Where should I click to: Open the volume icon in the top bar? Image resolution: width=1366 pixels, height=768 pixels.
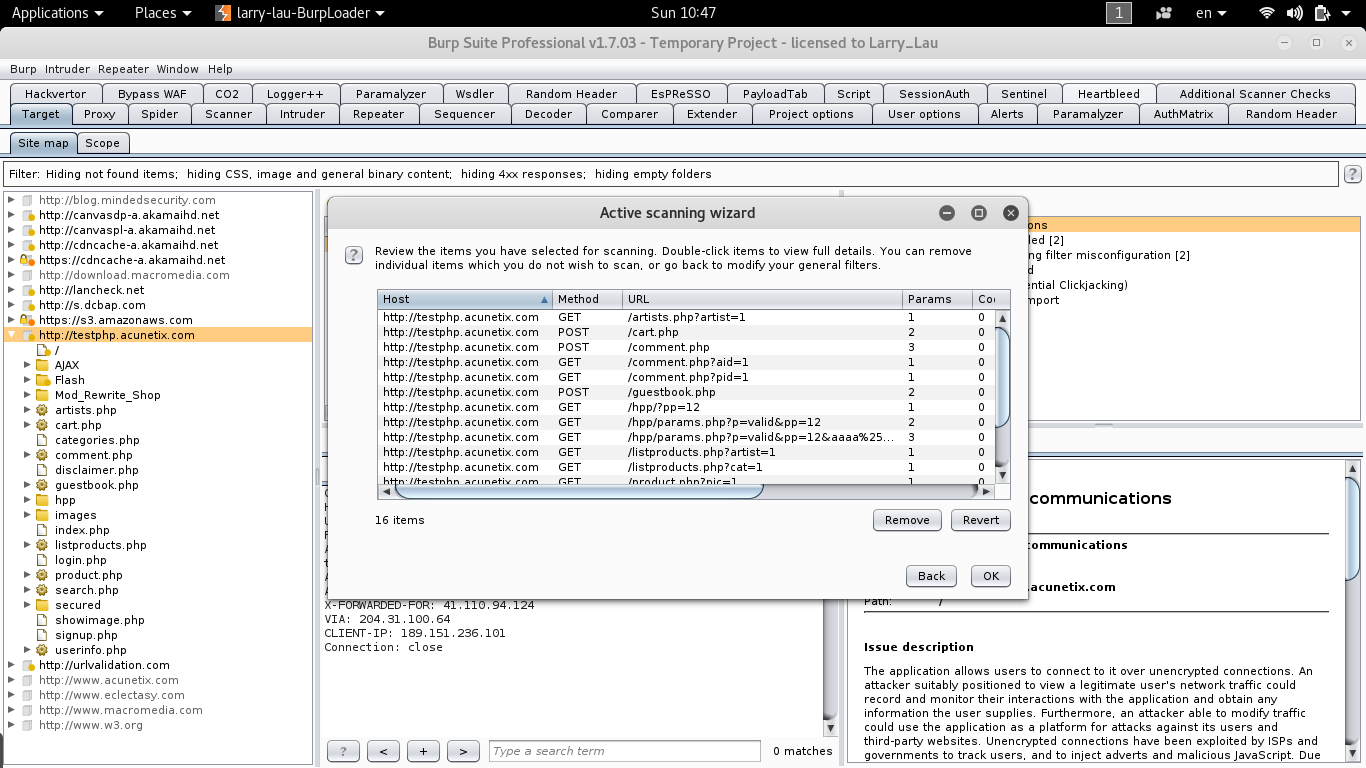click(x=1295, y=13)
